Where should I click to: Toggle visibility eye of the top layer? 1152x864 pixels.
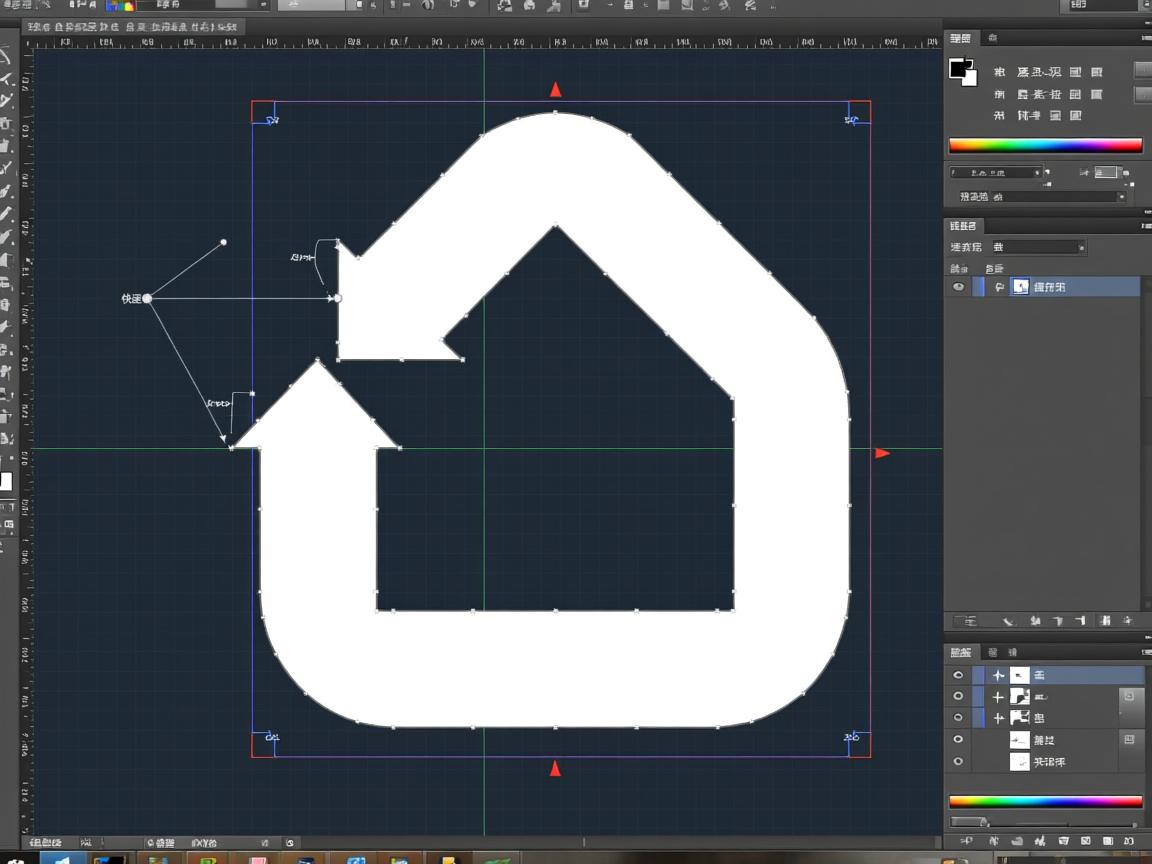pos(959,676)
